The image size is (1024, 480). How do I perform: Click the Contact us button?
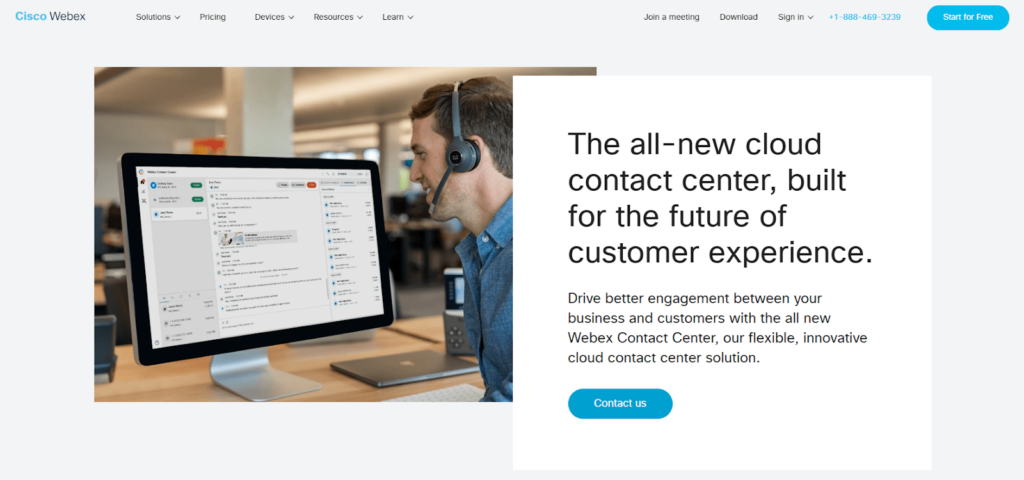coord(620,404)
